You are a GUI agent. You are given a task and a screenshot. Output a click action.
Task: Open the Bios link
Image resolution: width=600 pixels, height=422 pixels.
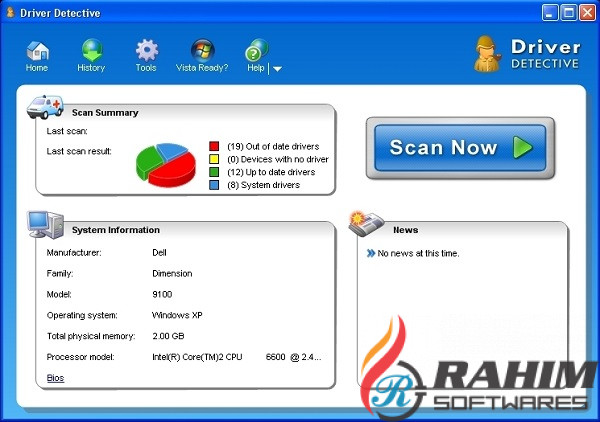[x=55, y=377]
